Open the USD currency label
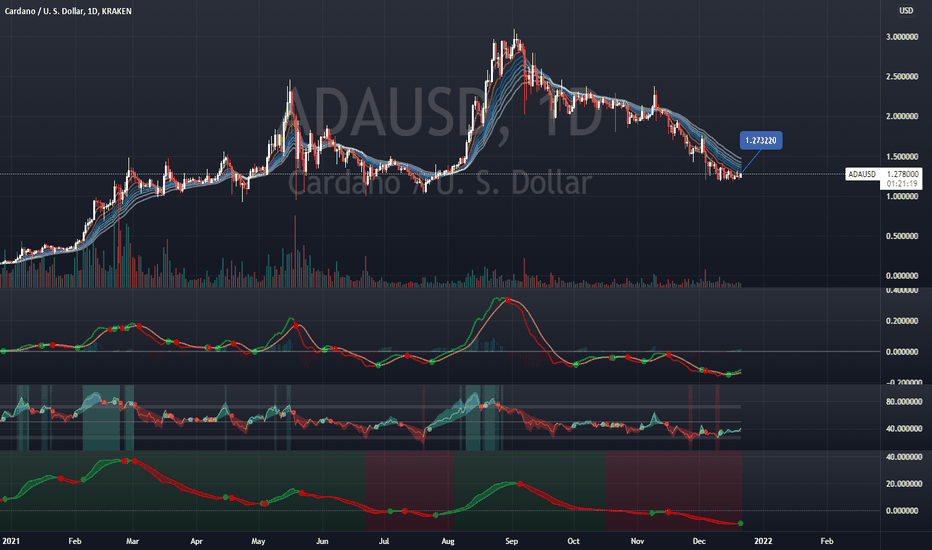The image size is (932, 550). coord(905,11)
